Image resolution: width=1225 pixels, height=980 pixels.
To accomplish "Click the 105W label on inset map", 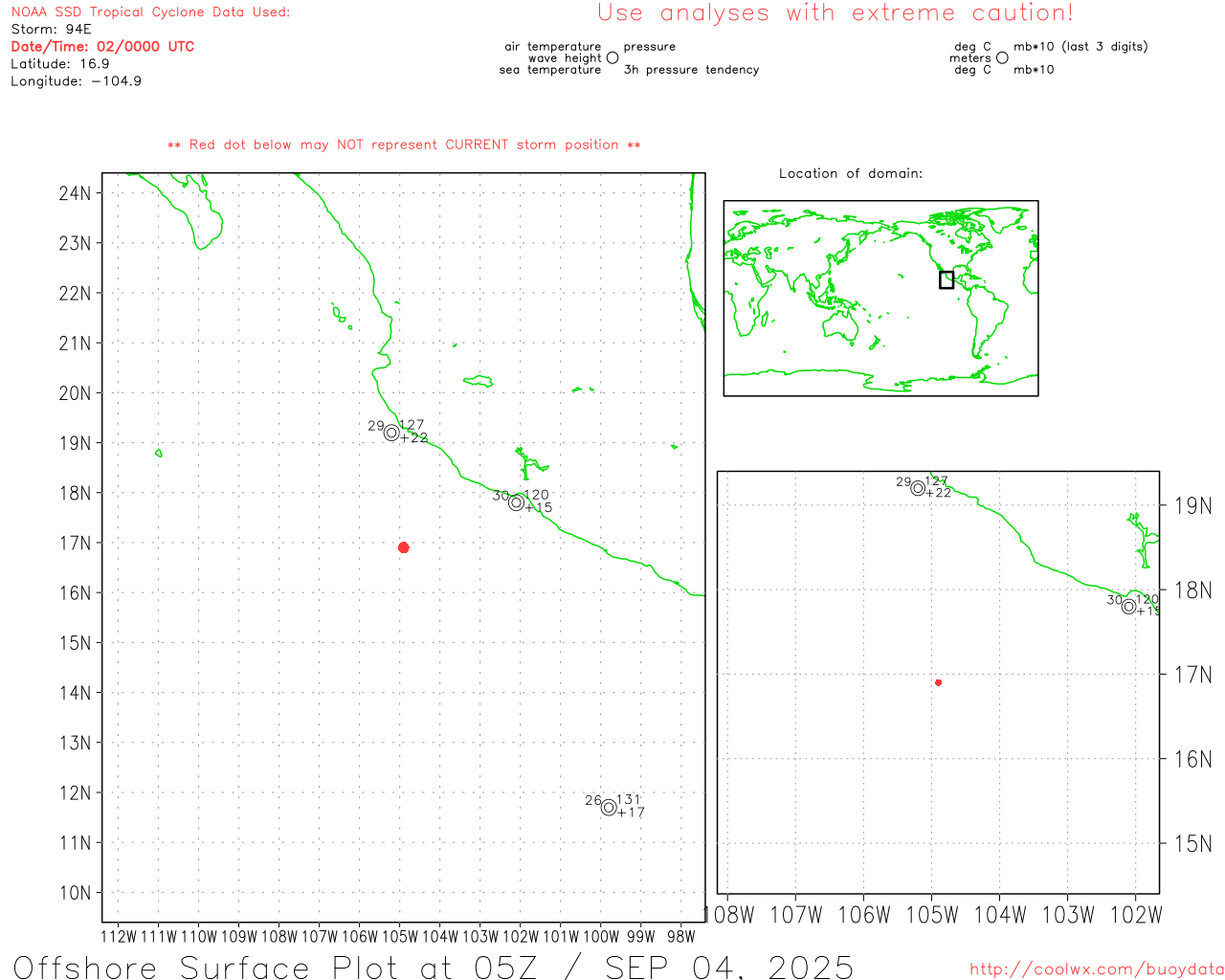I will (932, 915).
